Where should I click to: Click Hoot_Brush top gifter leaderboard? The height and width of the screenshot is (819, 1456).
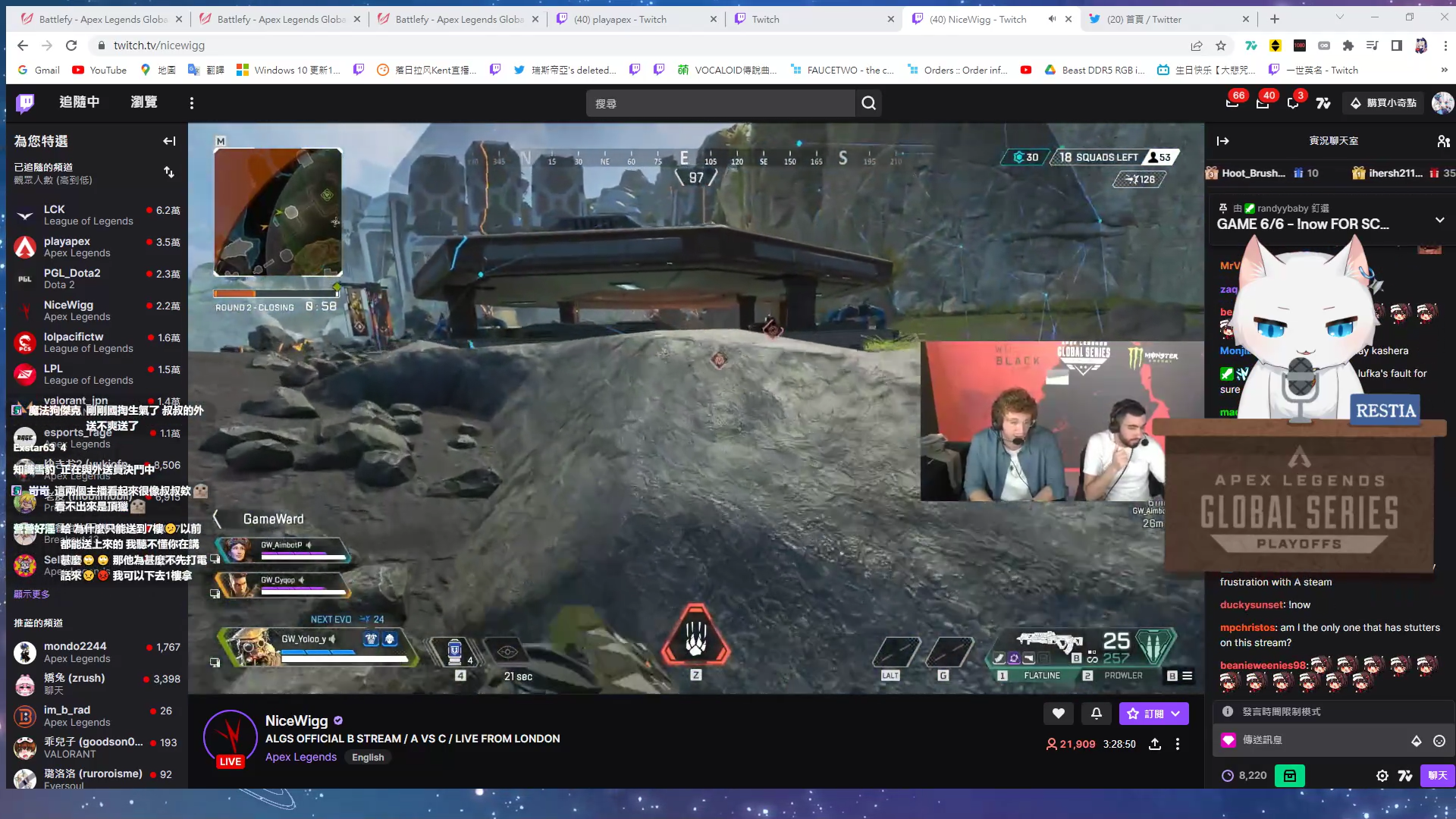[x=1263, y=173]
